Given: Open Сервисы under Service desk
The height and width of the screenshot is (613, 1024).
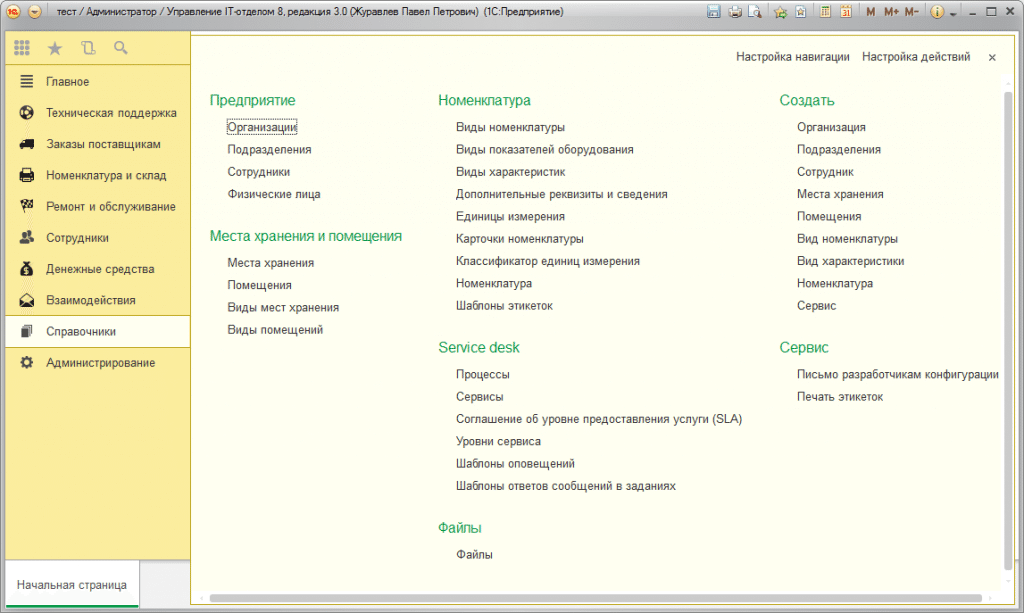Looking at the screenshot, I should (479, 396).
